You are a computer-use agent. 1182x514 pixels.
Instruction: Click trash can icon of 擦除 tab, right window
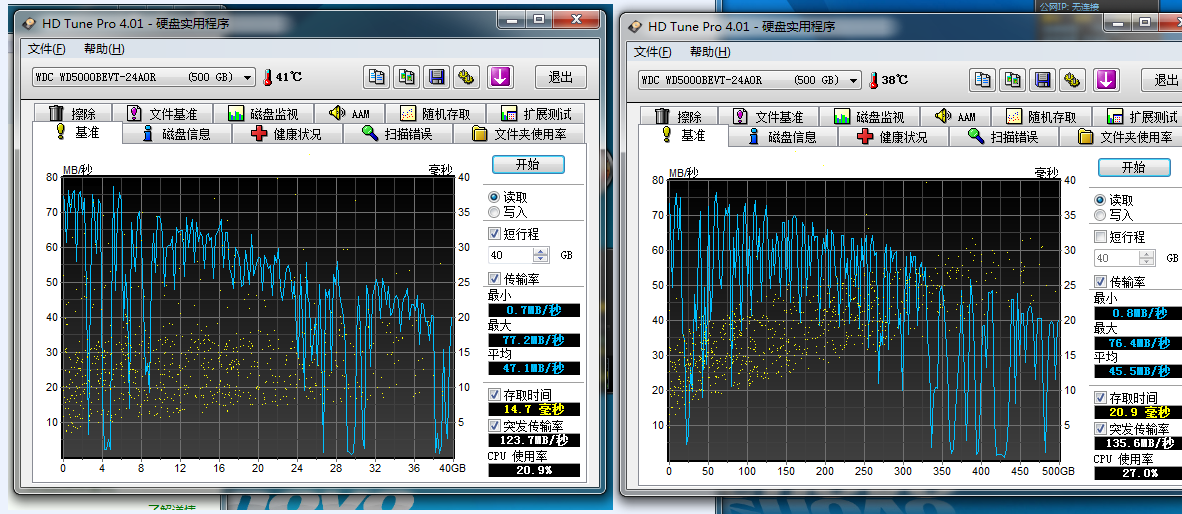pos(662,116)
